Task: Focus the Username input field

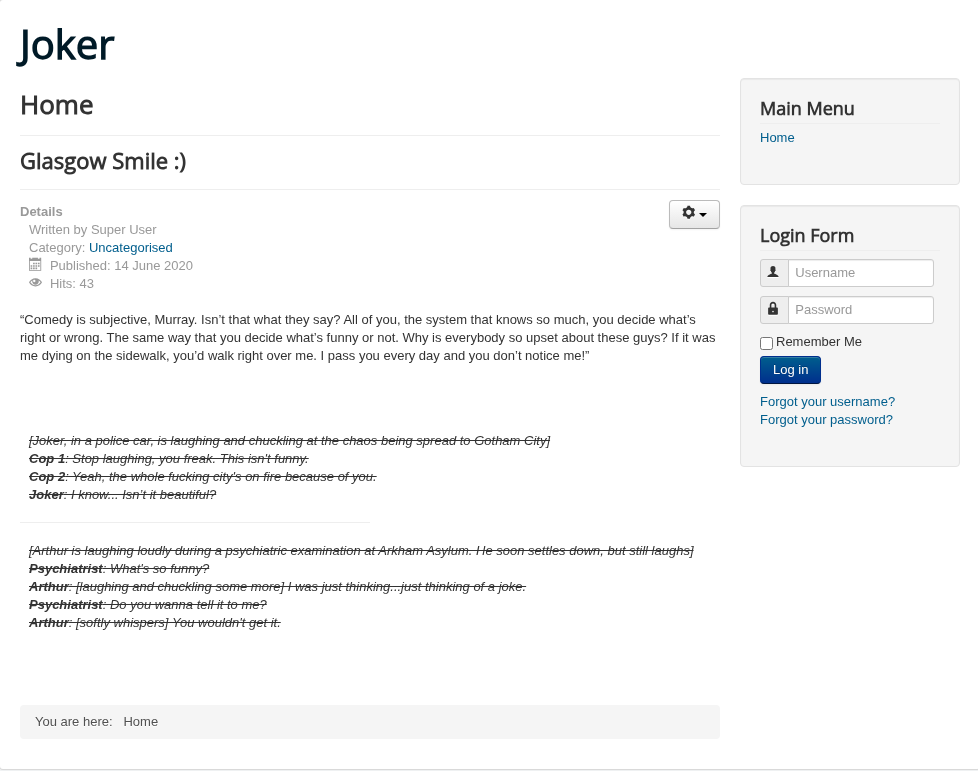Action: [861, 273]
